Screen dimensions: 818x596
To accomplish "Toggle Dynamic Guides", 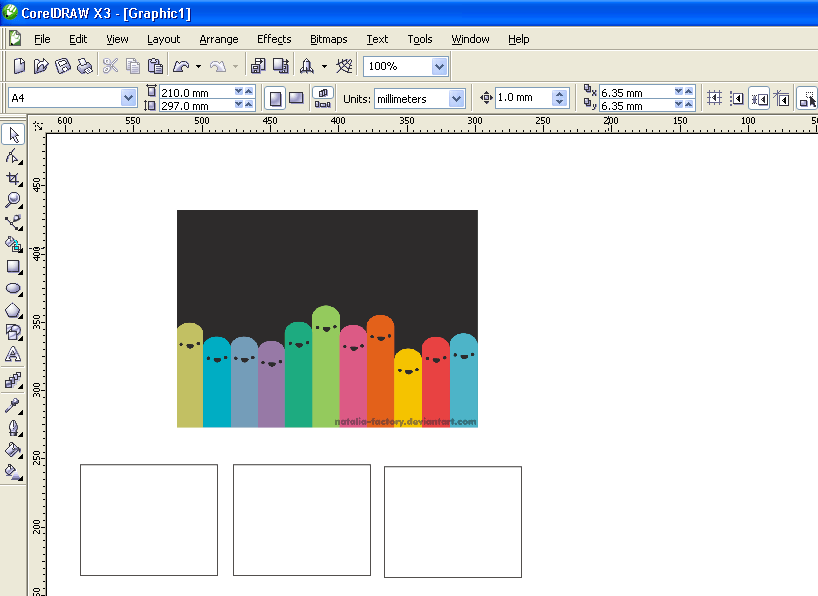I will [781, 98].
